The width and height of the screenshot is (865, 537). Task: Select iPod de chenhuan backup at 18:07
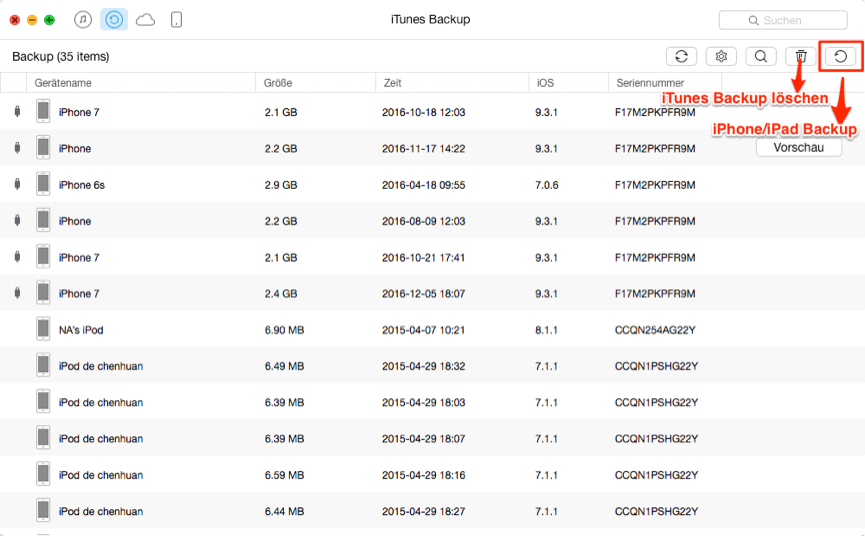click(432, 439)
